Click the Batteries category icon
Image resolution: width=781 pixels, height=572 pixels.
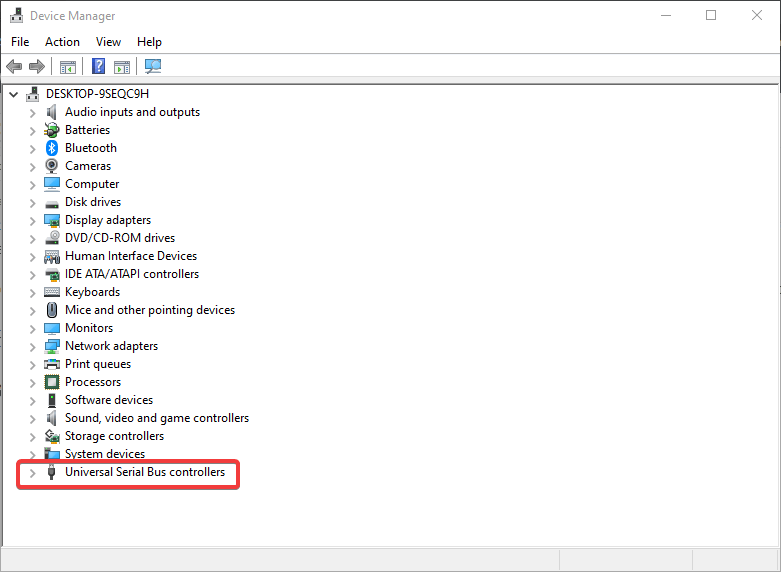(52, 130)
